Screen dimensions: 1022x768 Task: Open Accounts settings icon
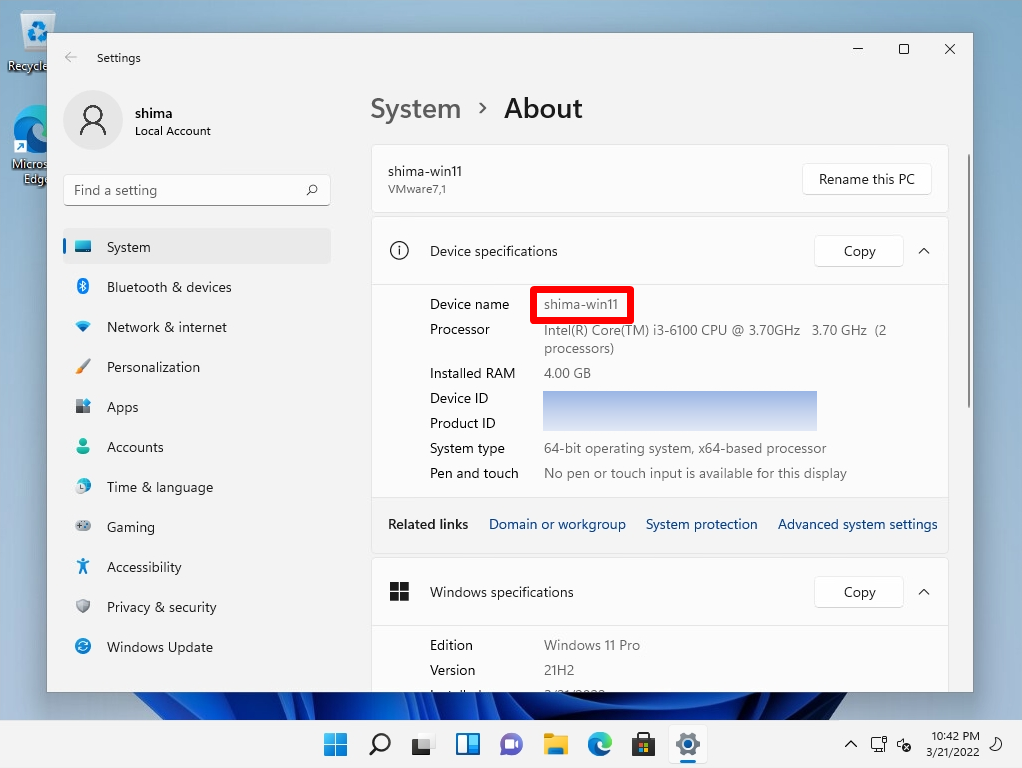[x=81, y=447]
